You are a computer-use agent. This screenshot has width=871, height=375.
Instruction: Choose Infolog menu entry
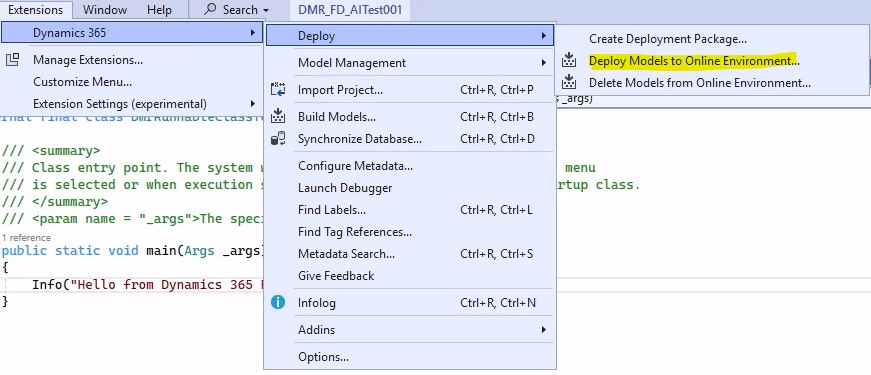coord(410,303)
